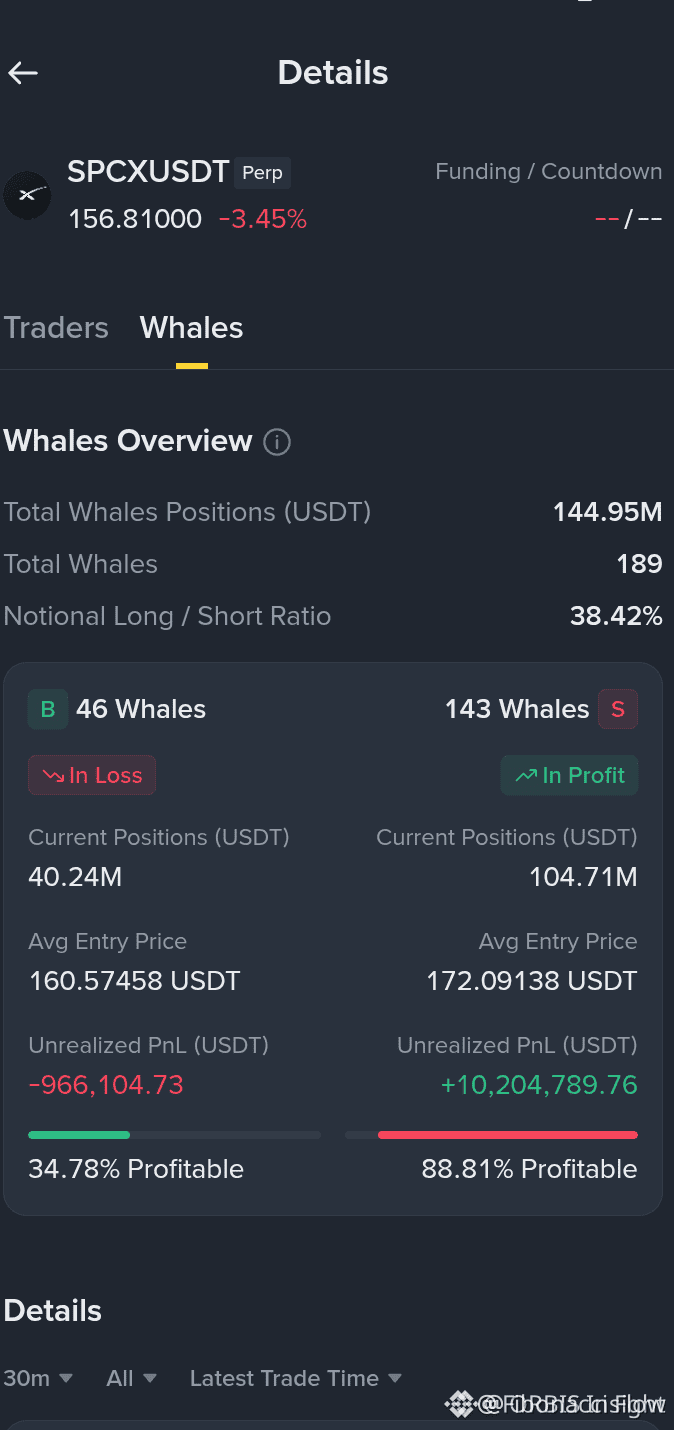Tap the Whales Overview info icon
Image resolution: width=674 pixels, height=1430 pixels.
[x=277, y=441]
